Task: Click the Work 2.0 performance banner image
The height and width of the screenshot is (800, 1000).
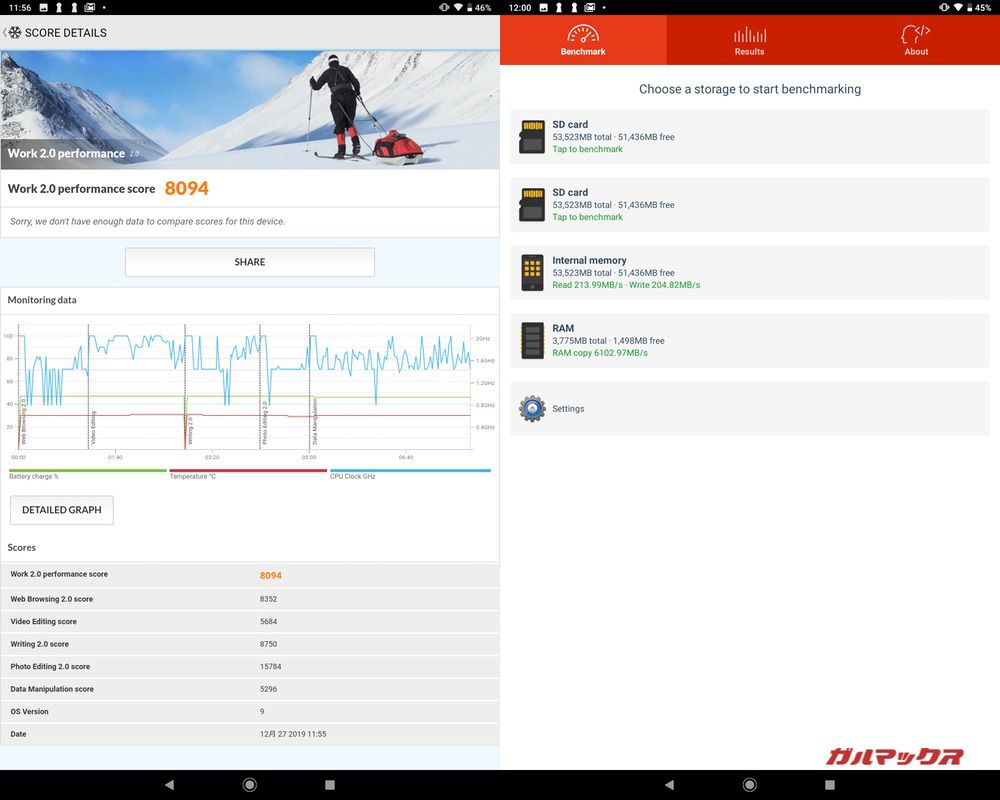Action: 250,110
